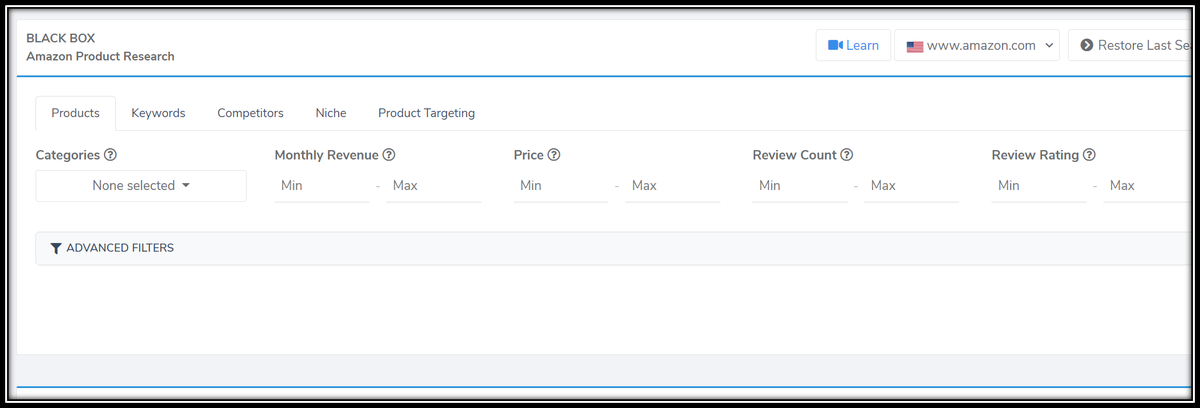Click the Price Max input field

point(672,186)
